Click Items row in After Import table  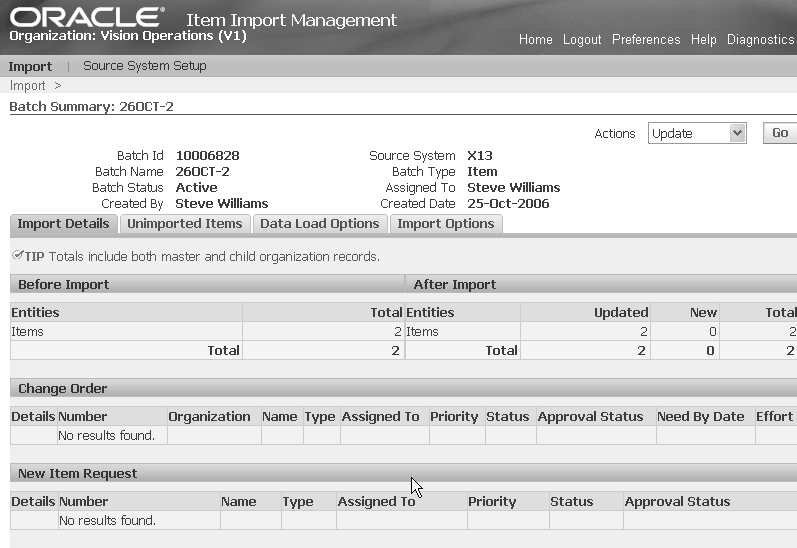click(601, 331)
